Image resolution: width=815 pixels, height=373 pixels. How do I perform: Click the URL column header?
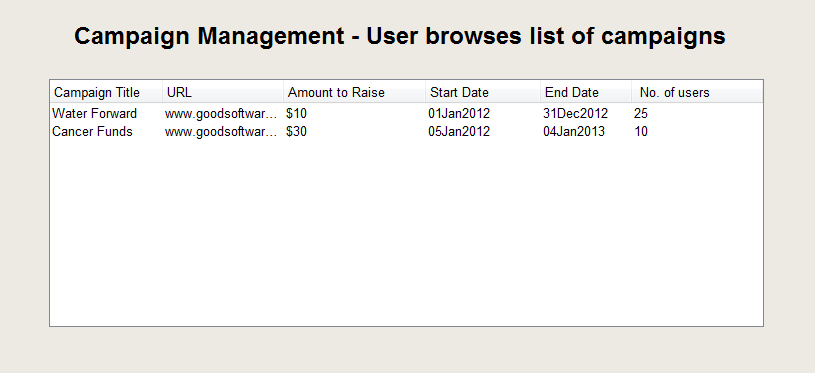(223, 92)
